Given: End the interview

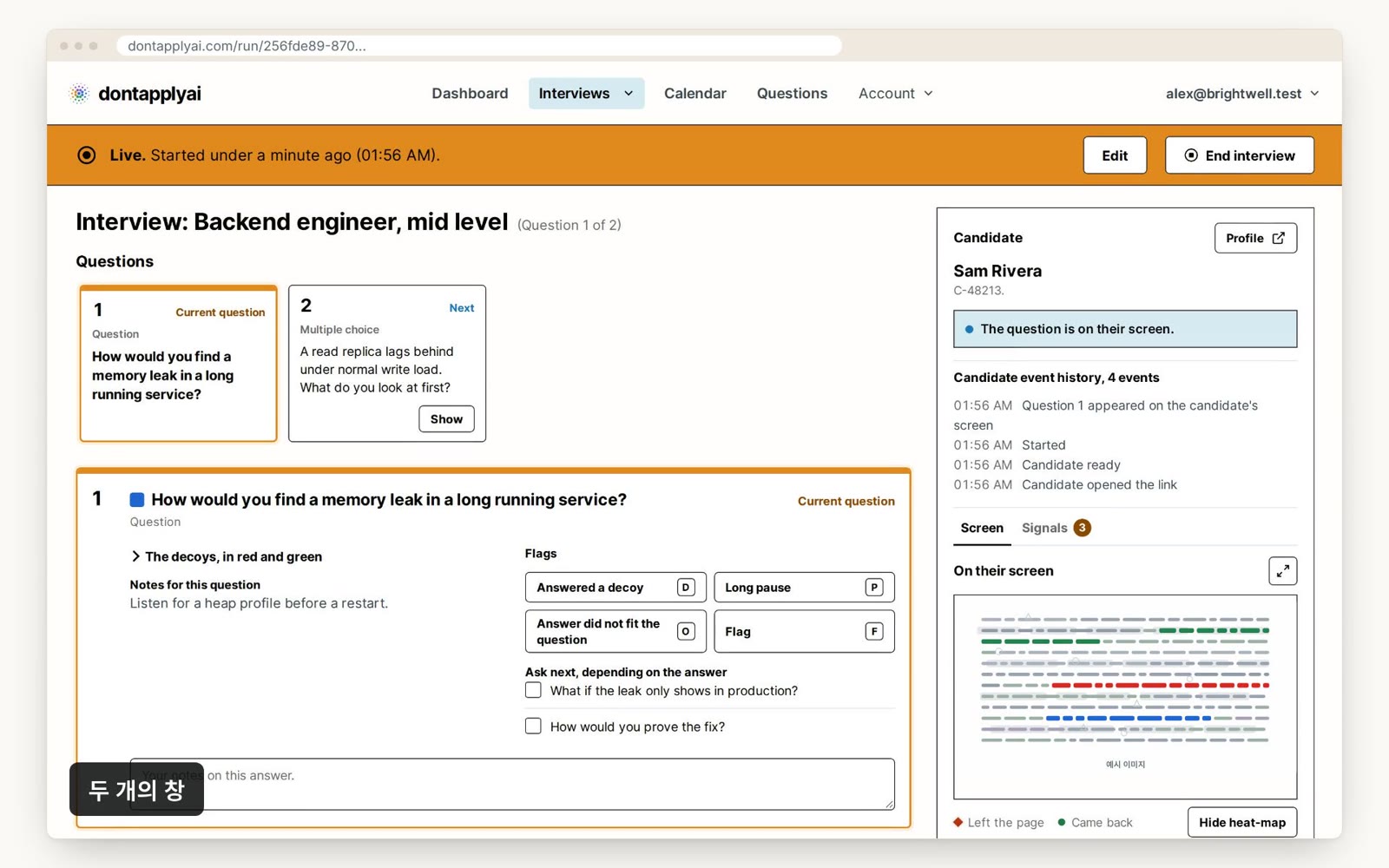Looking at the screenshot, I should 1239,155.
